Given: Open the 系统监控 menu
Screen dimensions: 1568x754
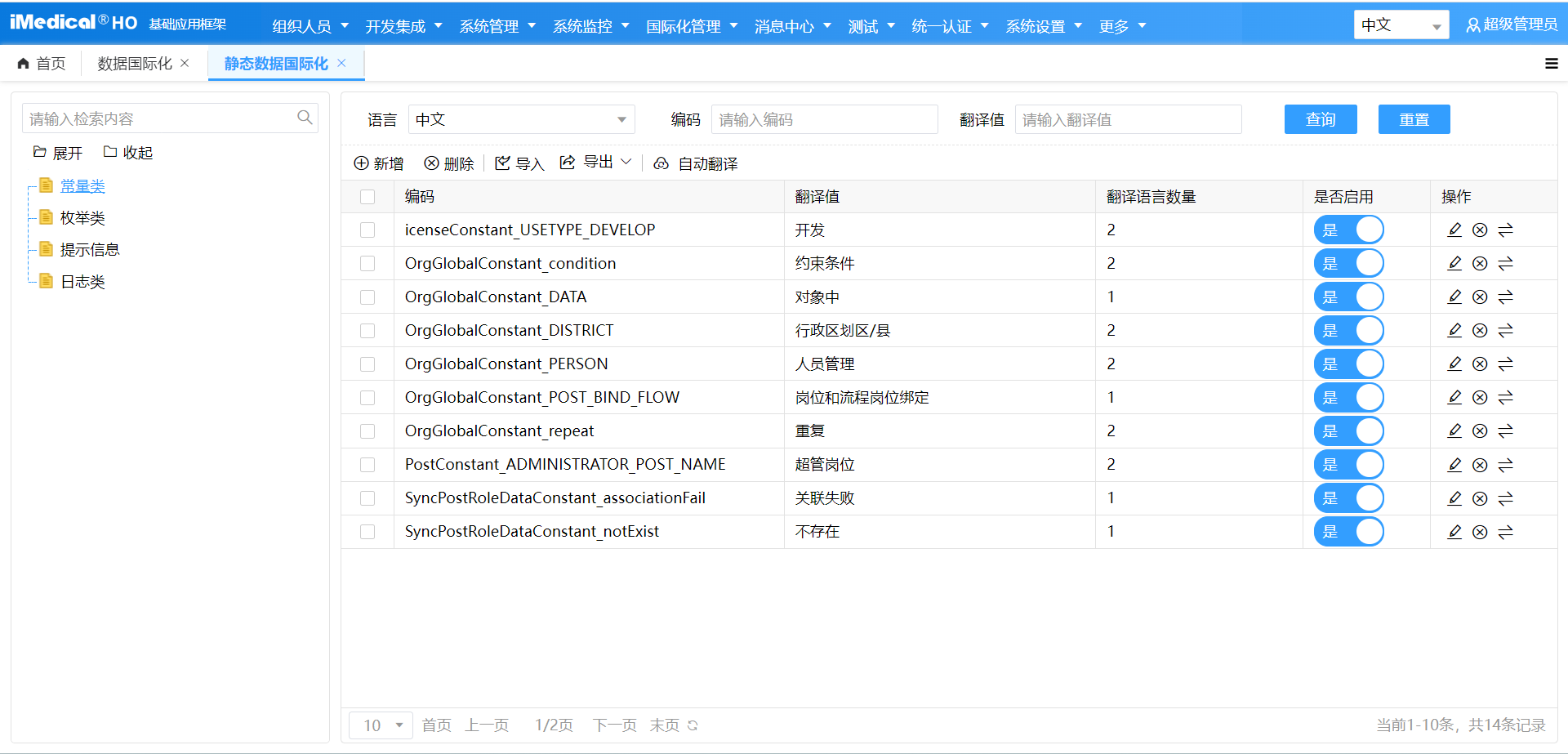Looking at the screenshot, I should pyautogui.click(x=591, y=26).
